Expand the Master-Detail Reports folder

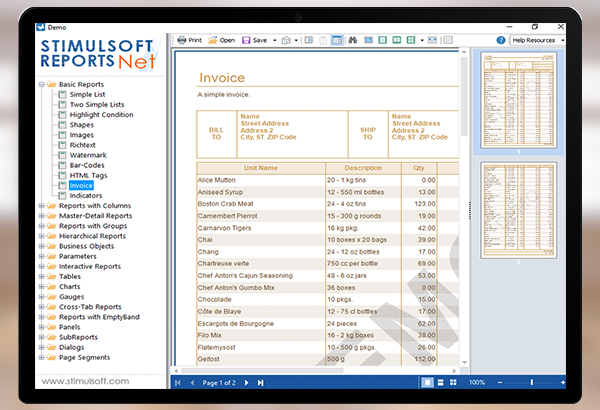tap(41, 216)
